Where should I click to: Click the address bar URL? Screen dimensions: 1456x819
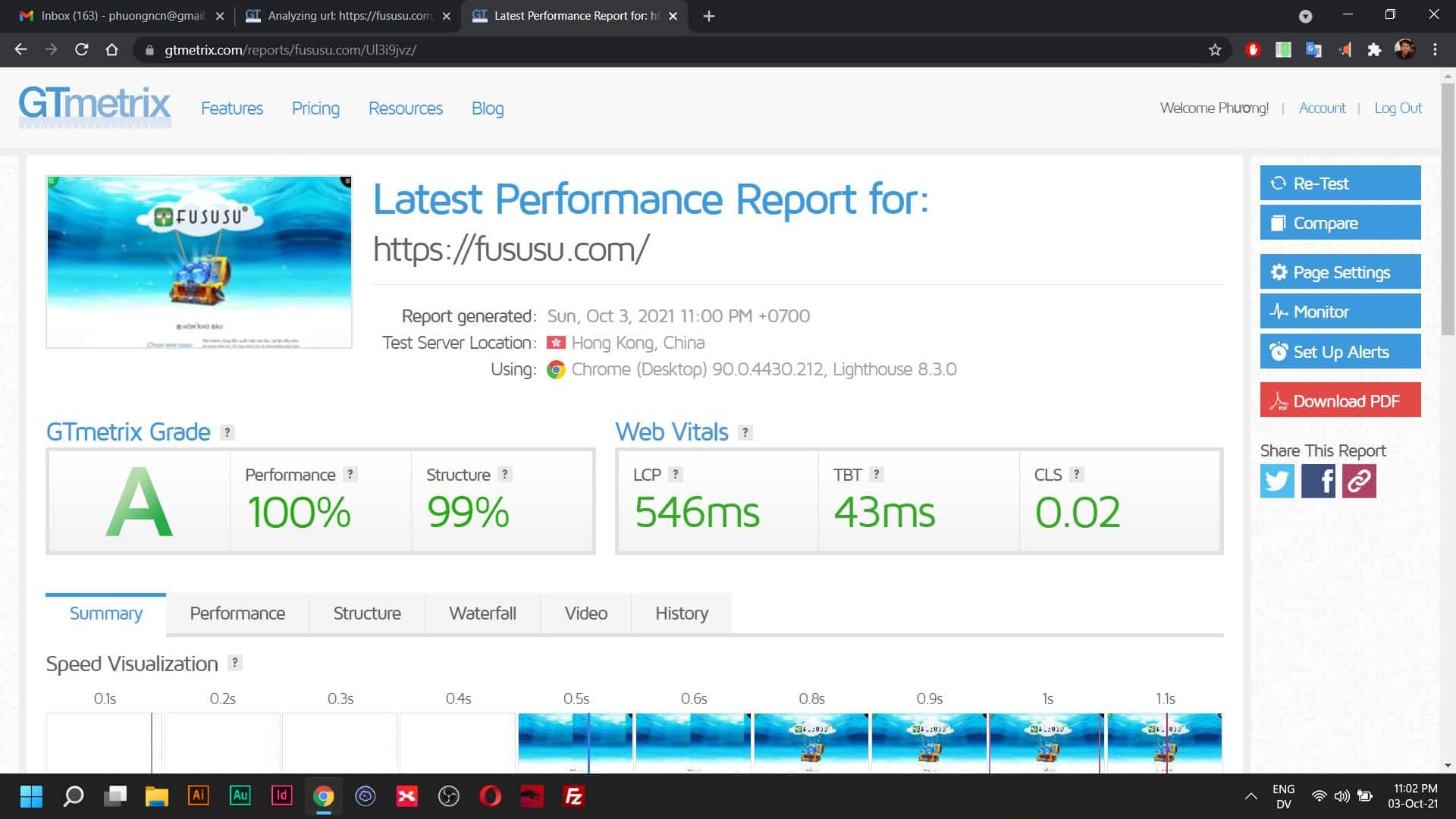pyautogui.click(x=290, y=50)
